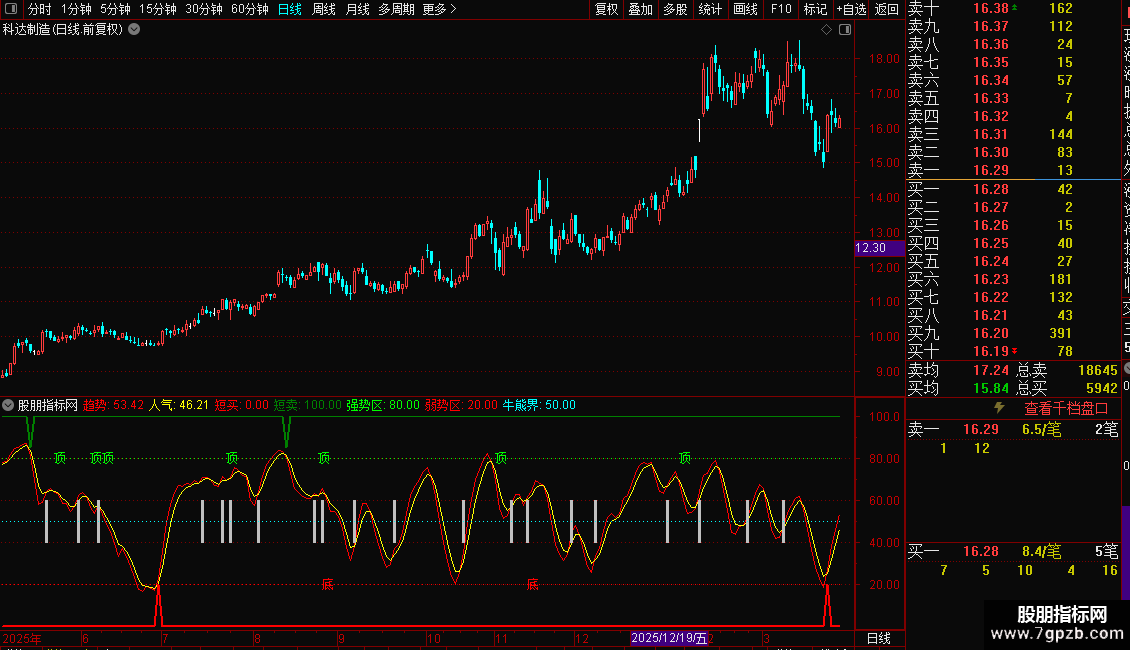Click the 买十 price 16.19
Image resolution: width=1130 pixels, height=650 pixels.
click(x=991, y=351)
